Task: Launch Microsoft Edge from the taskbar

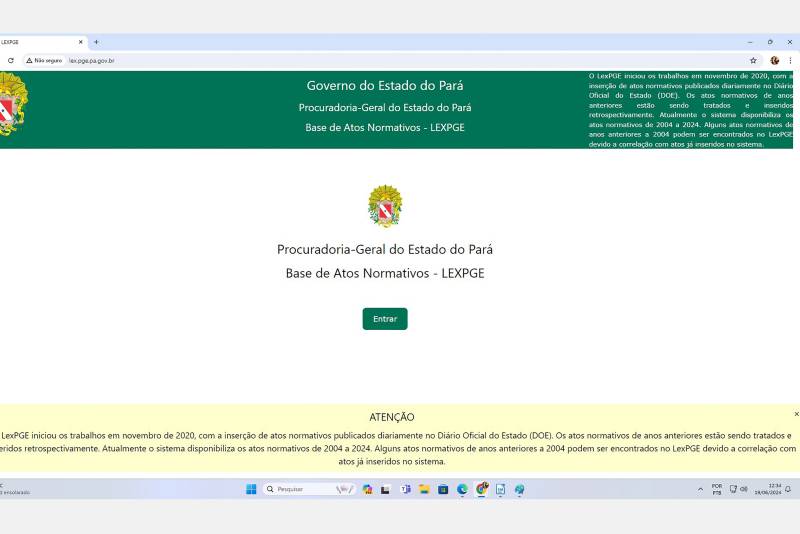Action: (462, 489)
